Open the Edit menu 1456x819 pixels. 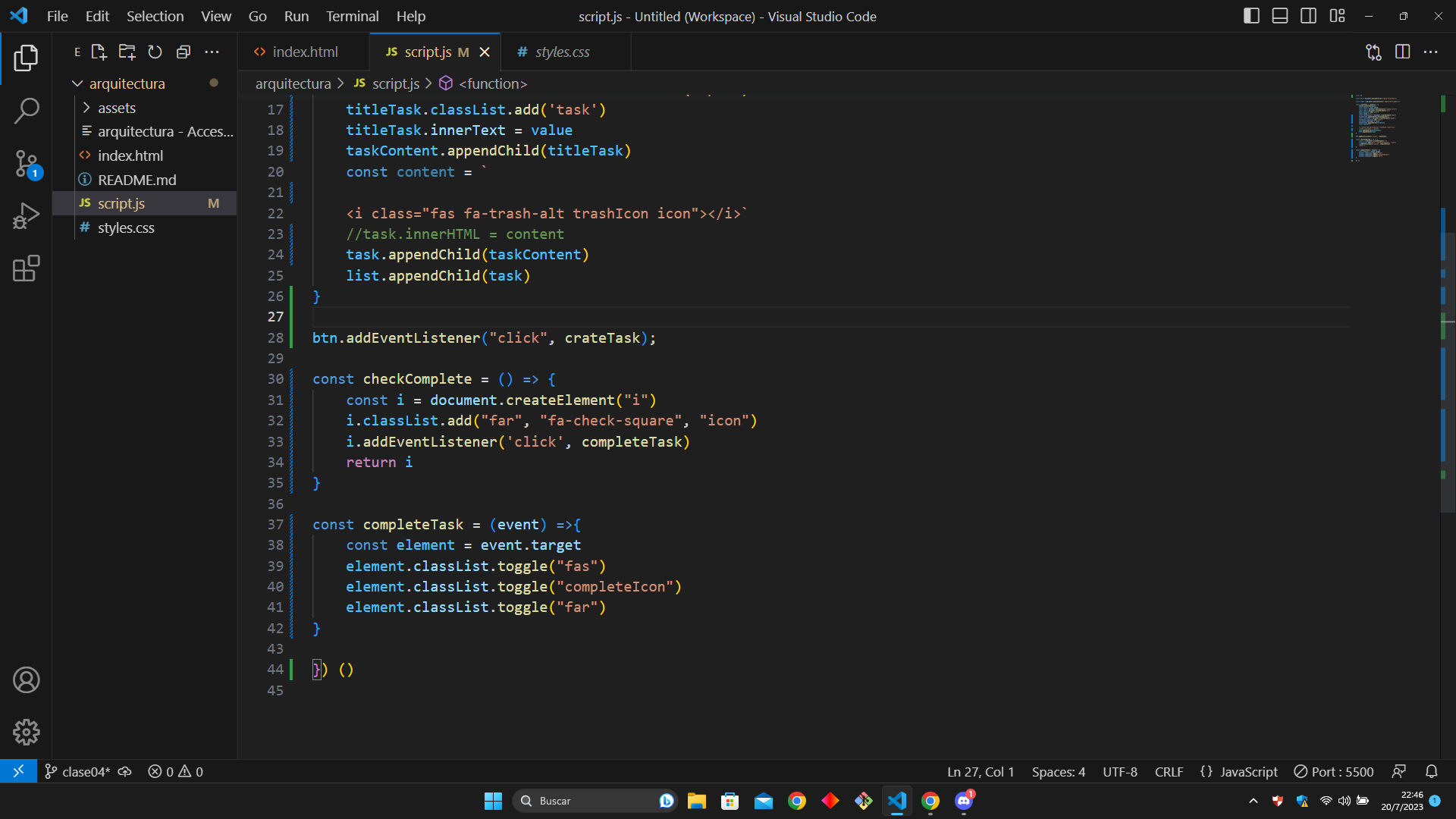point(97,16)
